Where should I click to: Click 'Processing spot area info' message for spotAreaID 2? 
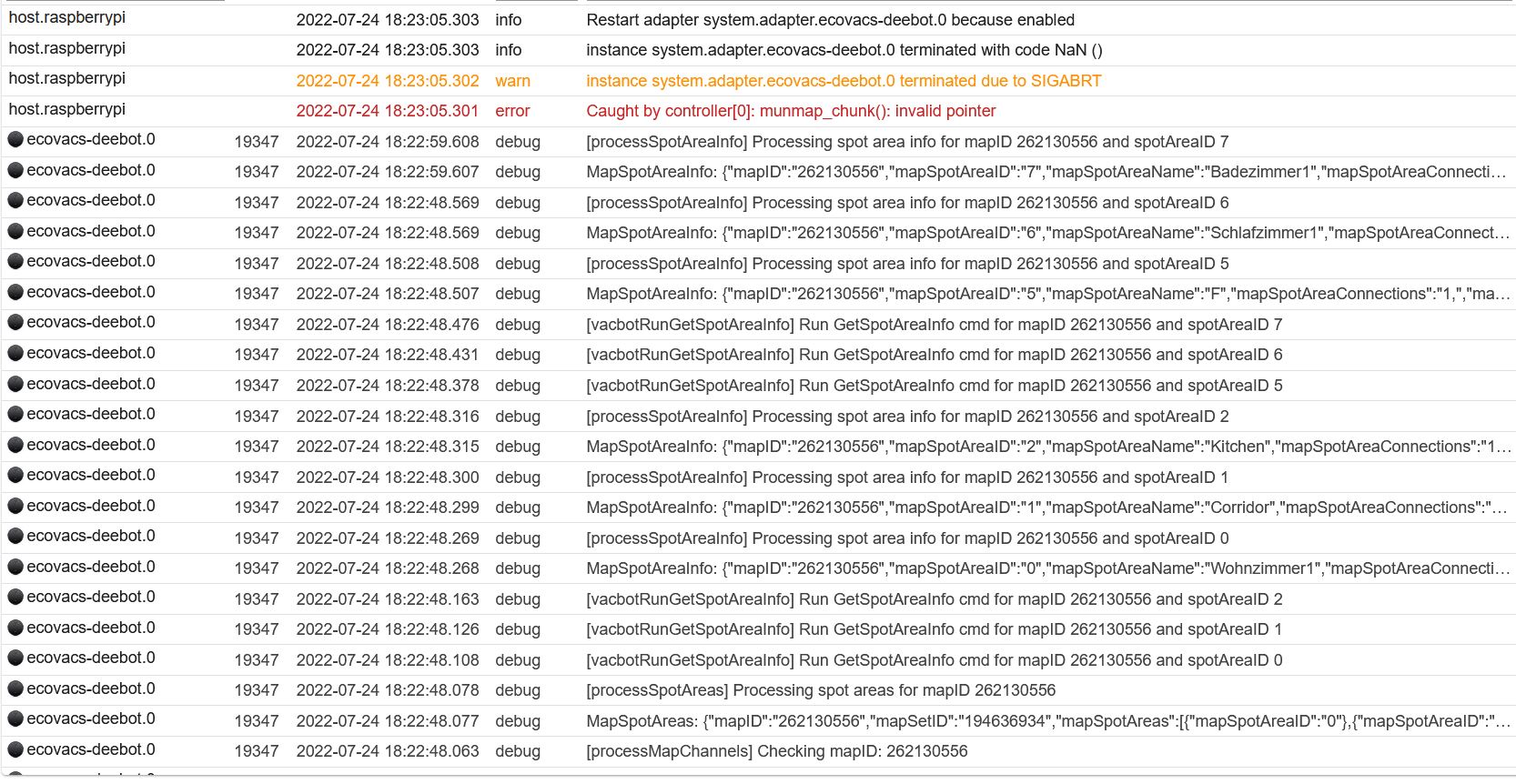pyautogui.click(x=907, y=417)
